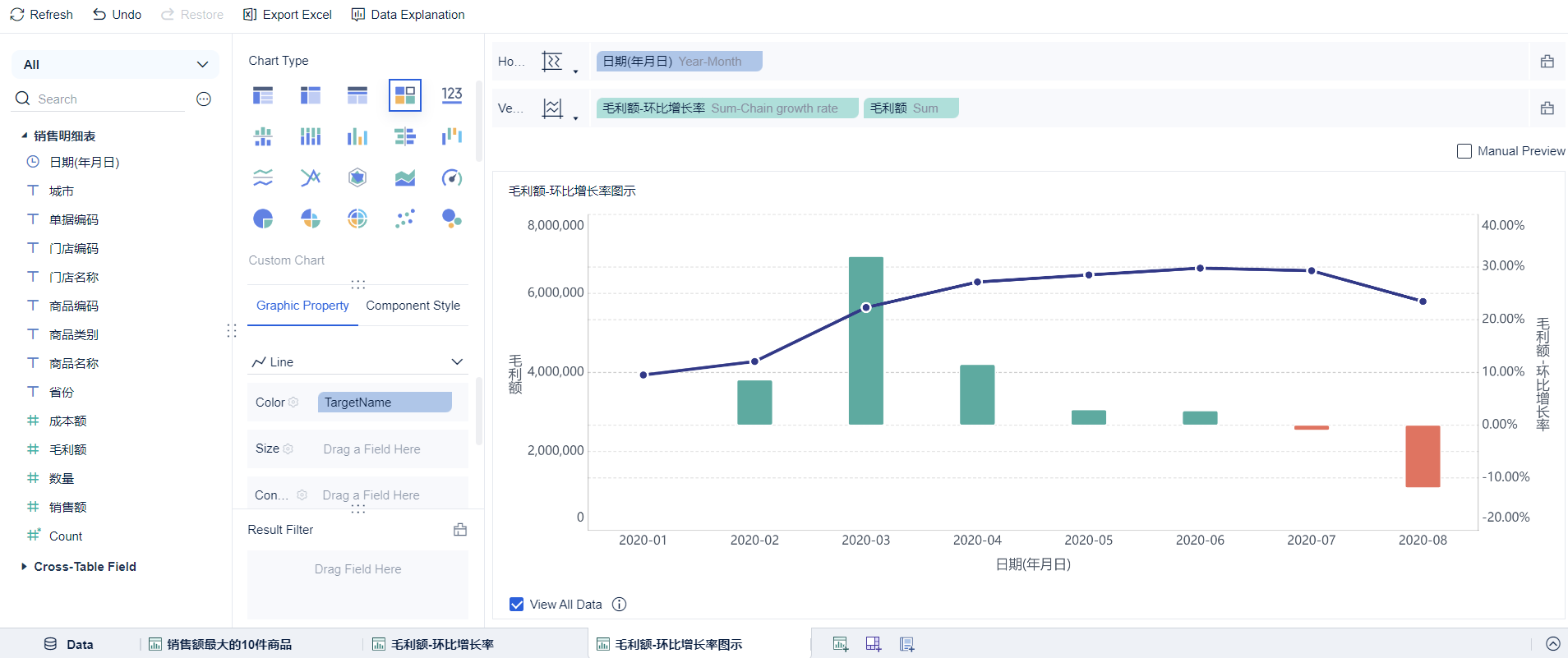
Task: Pick the scatter plot chart type
Action: click(404, 219)
